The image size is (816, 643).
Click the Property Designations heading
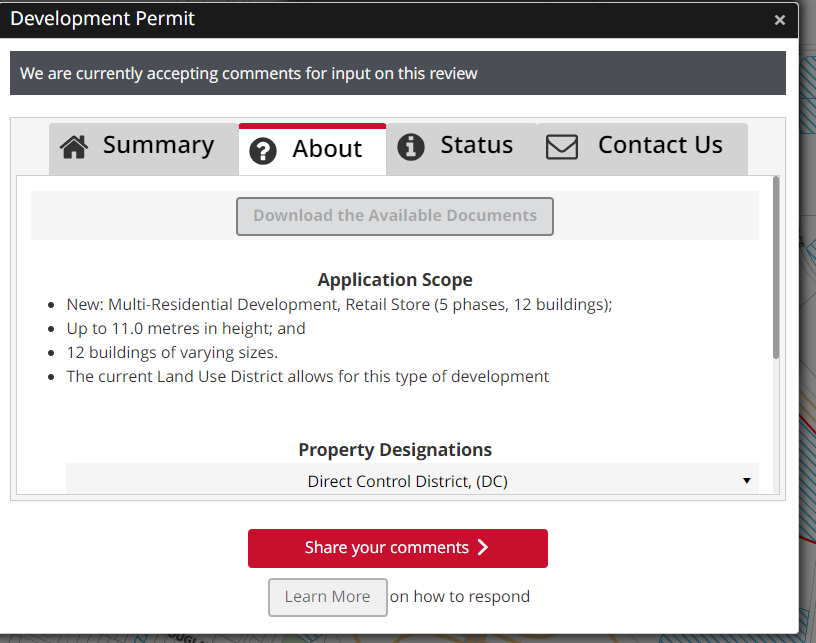[x=395, y=449]
